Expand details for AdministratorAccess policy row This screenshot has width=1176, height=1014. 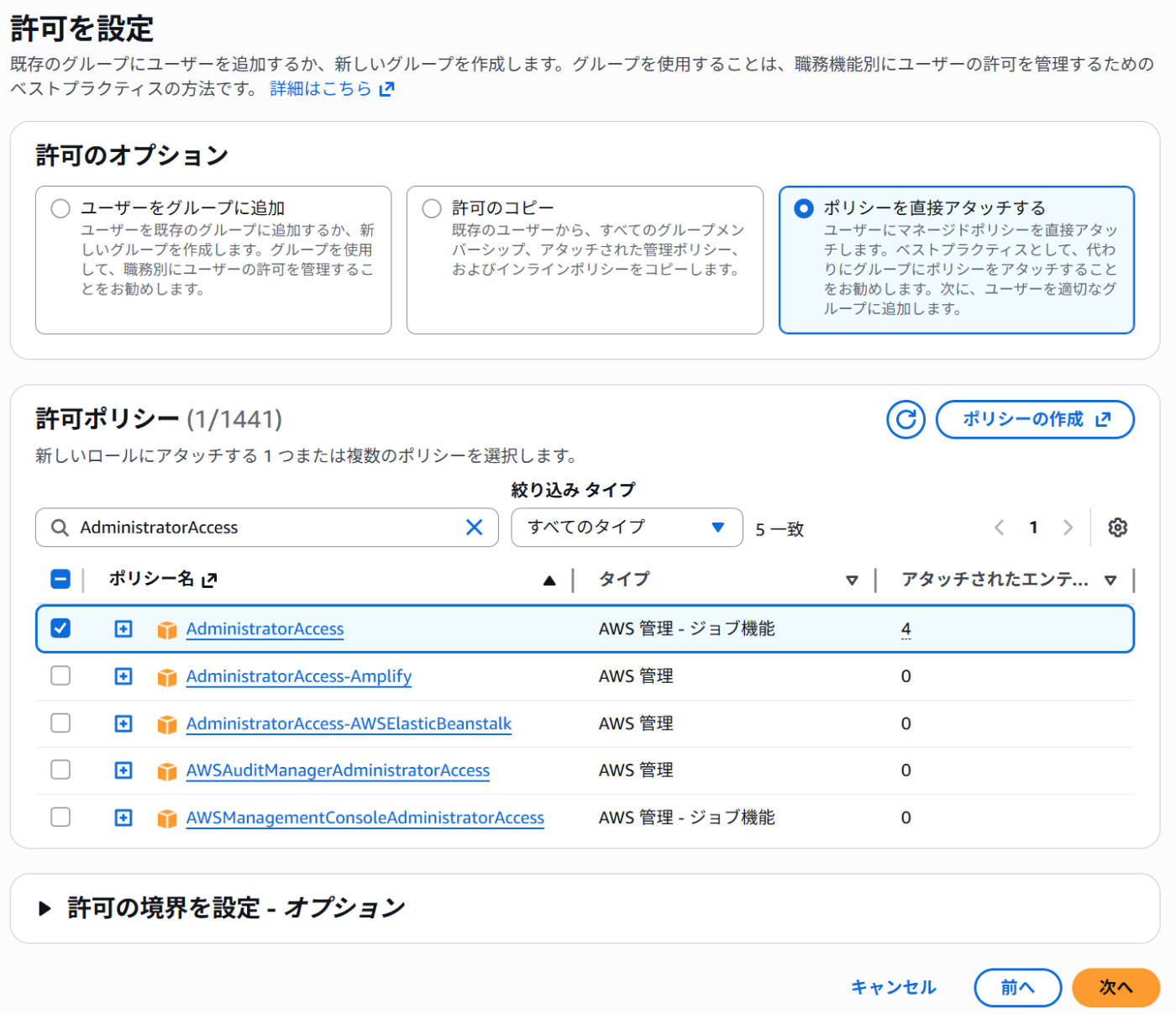pos(123,628)
